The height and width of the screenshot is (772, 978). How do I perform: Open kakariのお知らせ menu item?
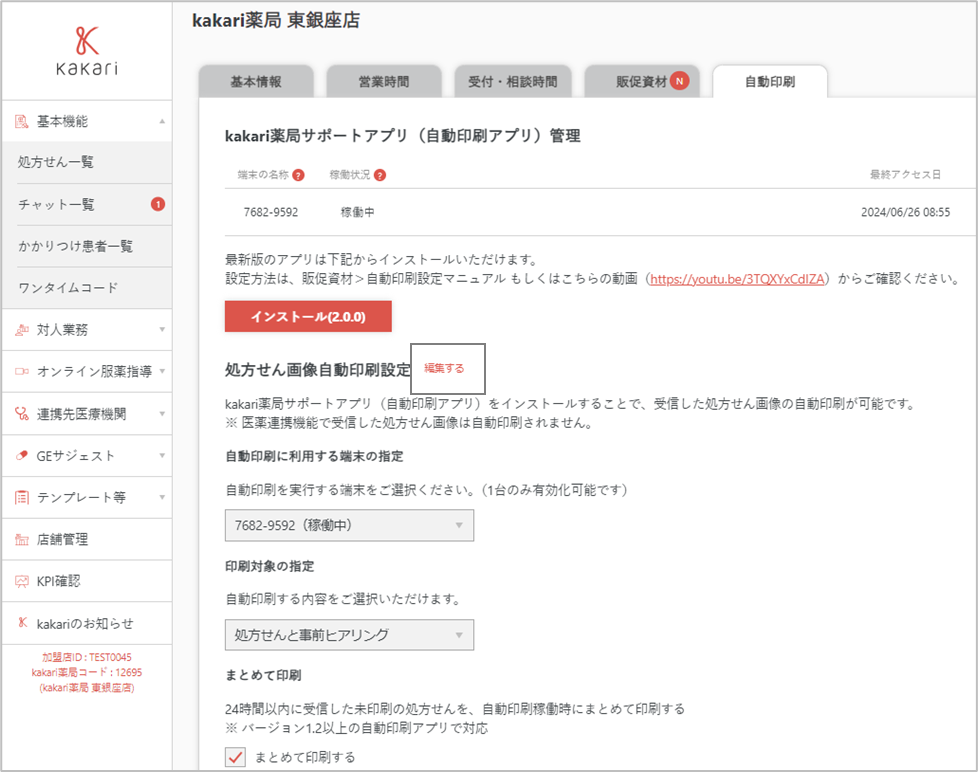pos(87,623)
